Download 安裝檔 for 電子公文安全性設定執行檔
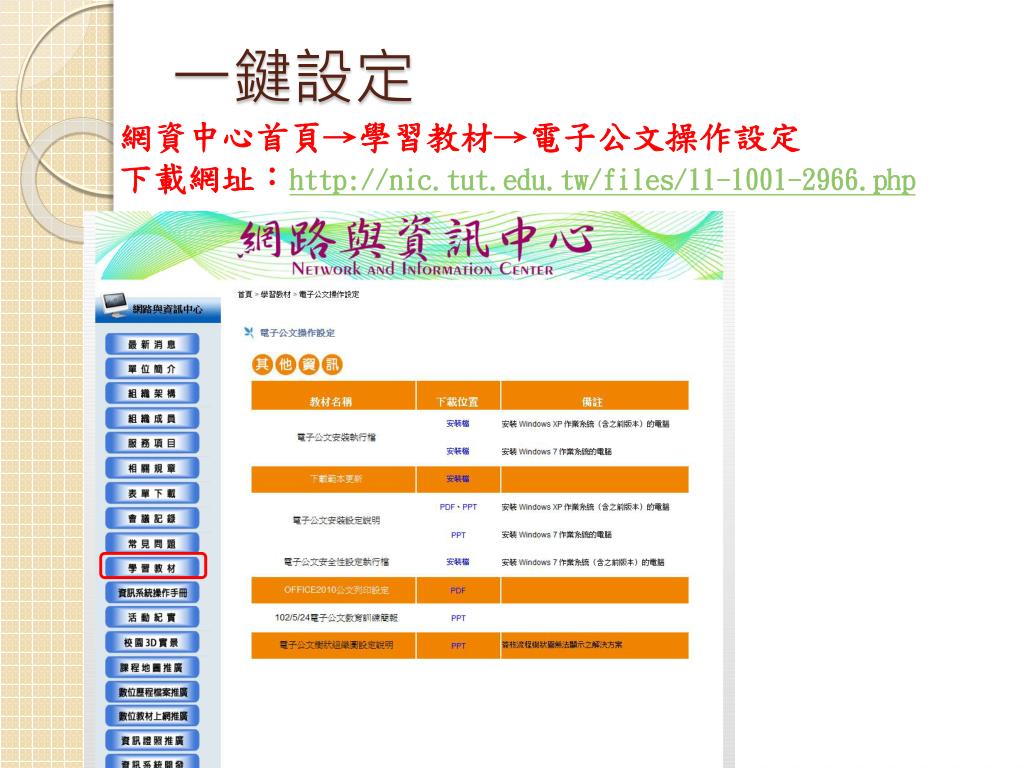This screenshot has height=768, width=1024. (458, 562)
